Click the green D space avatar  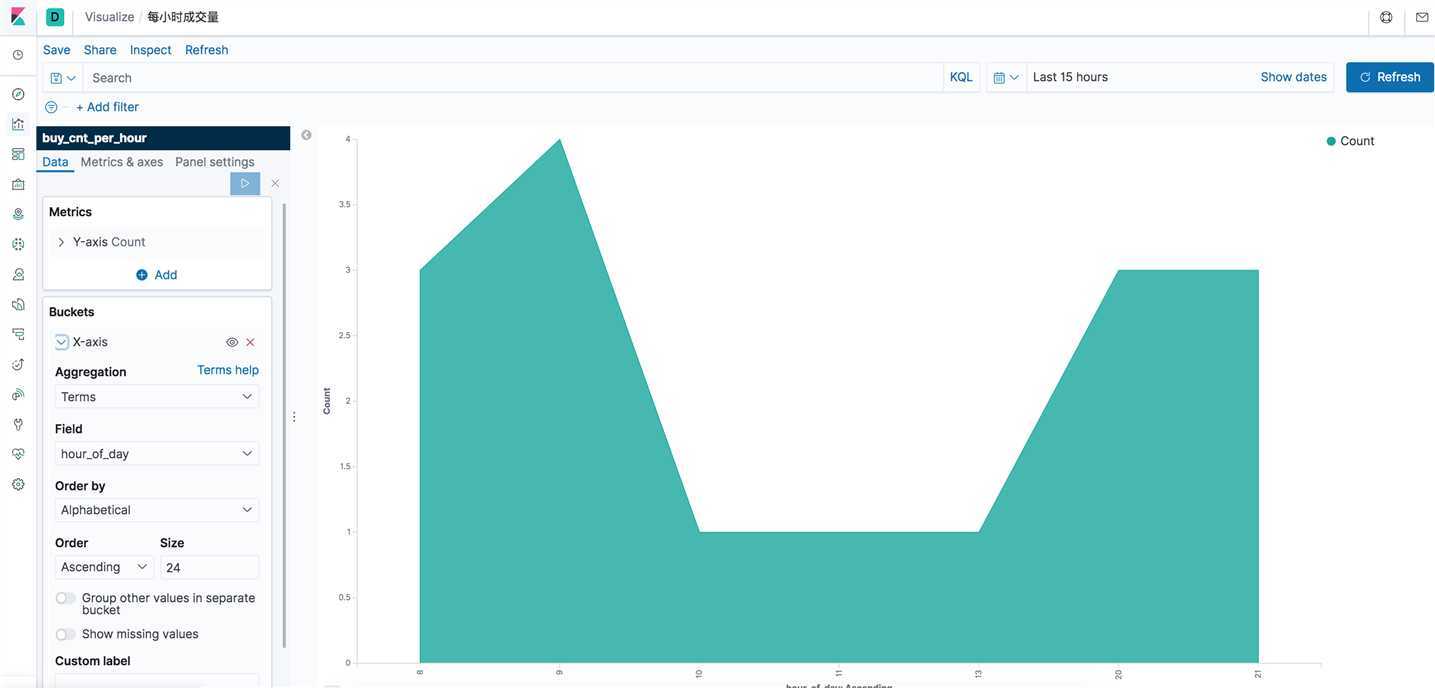pos(55,17)
